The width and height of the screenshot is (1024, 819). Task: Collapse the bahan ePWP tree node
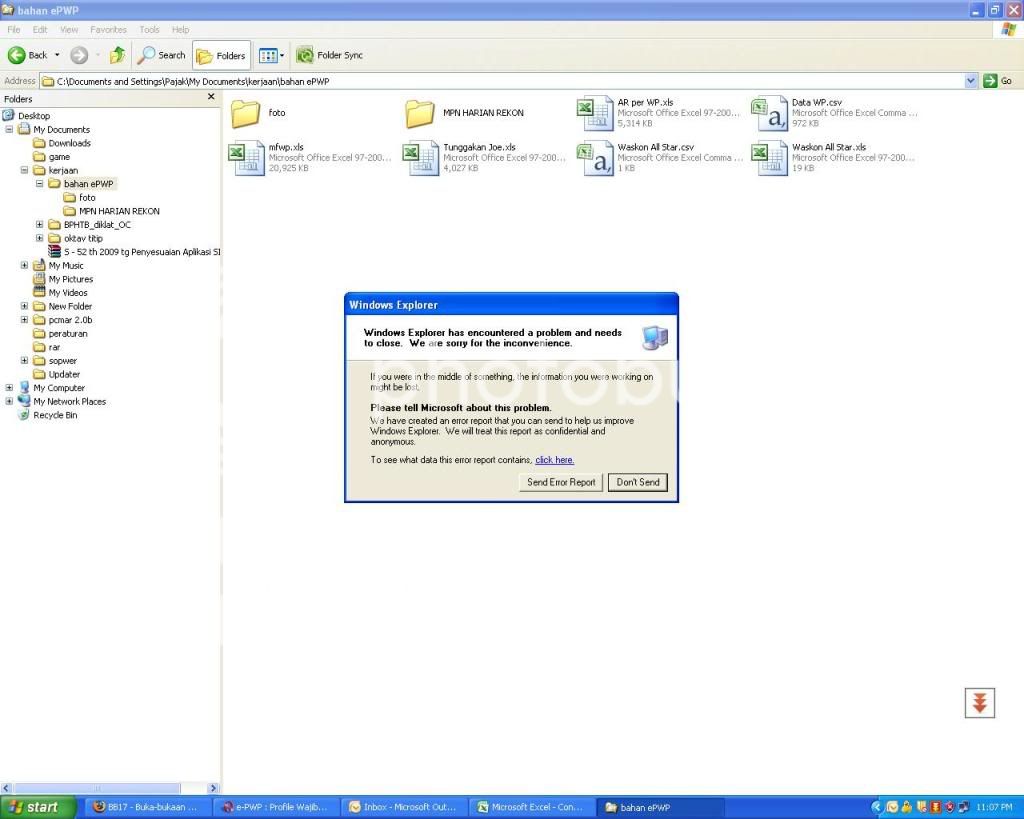click(x=39, y=184)
